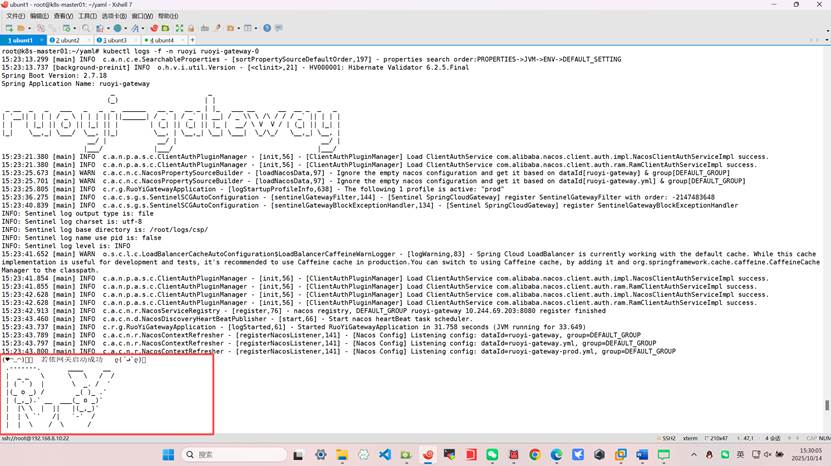The height and width of the screenshot is (466, 831).
Task: Open Microsoft Edge on the taskbar
Action: pyautogui.click(x=556, y=454)
